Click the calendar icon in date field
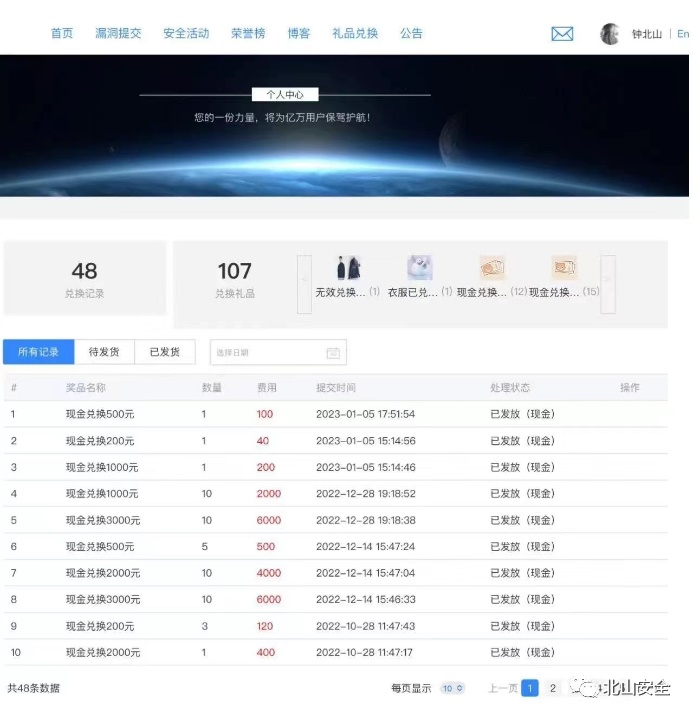Screen dimensions: 693x718 point(334,353)
